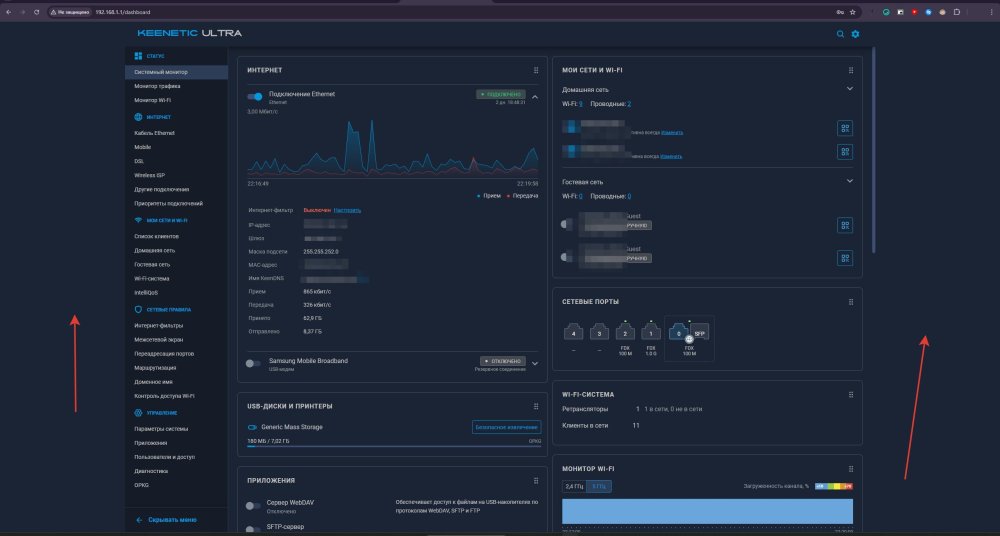Click home network Проводные count link
The image size is (1000, 536).
pyautogui.click(x=629, y=104)
